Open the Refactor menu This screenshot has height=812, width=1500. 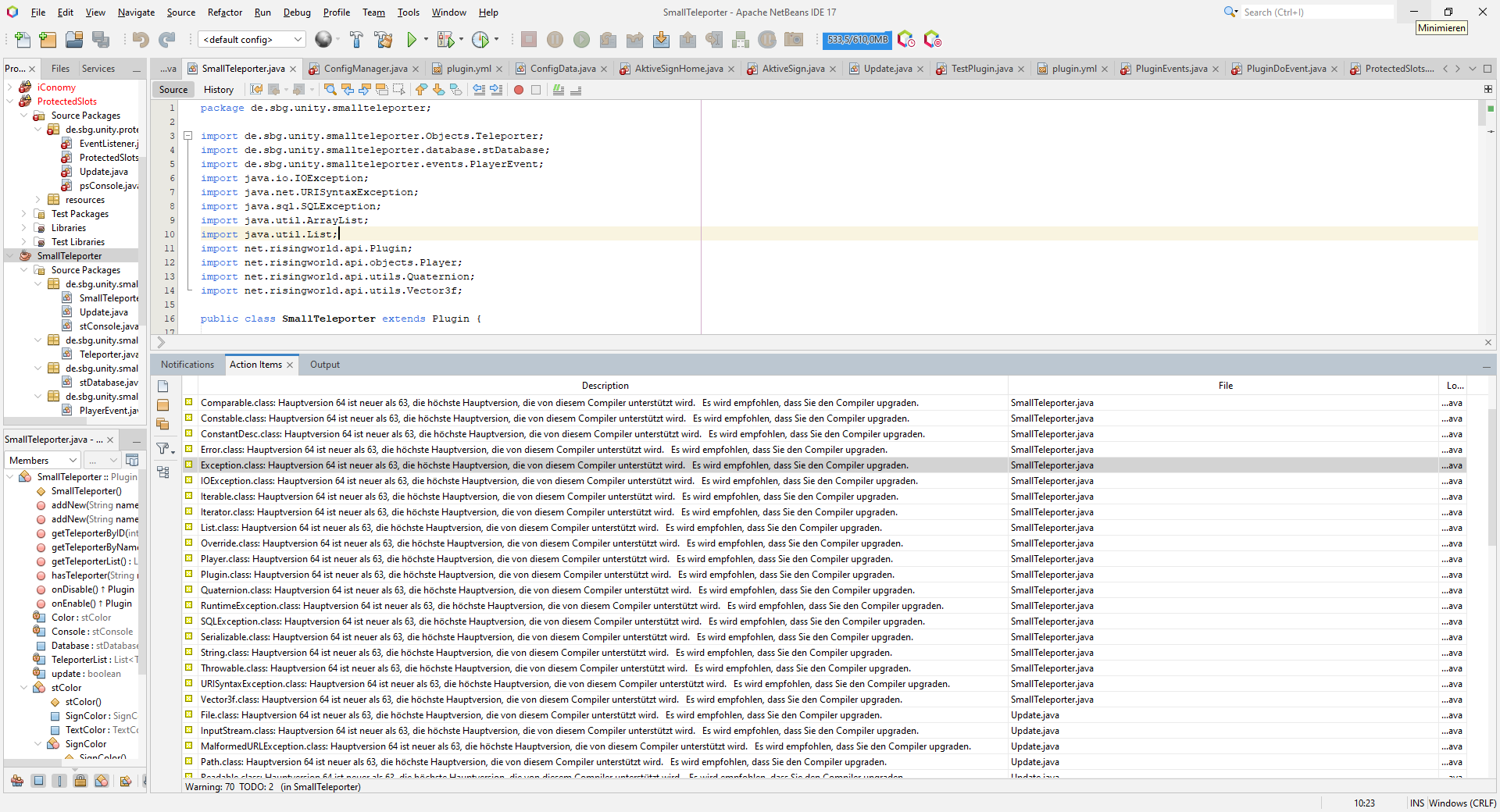click(224, 12)
